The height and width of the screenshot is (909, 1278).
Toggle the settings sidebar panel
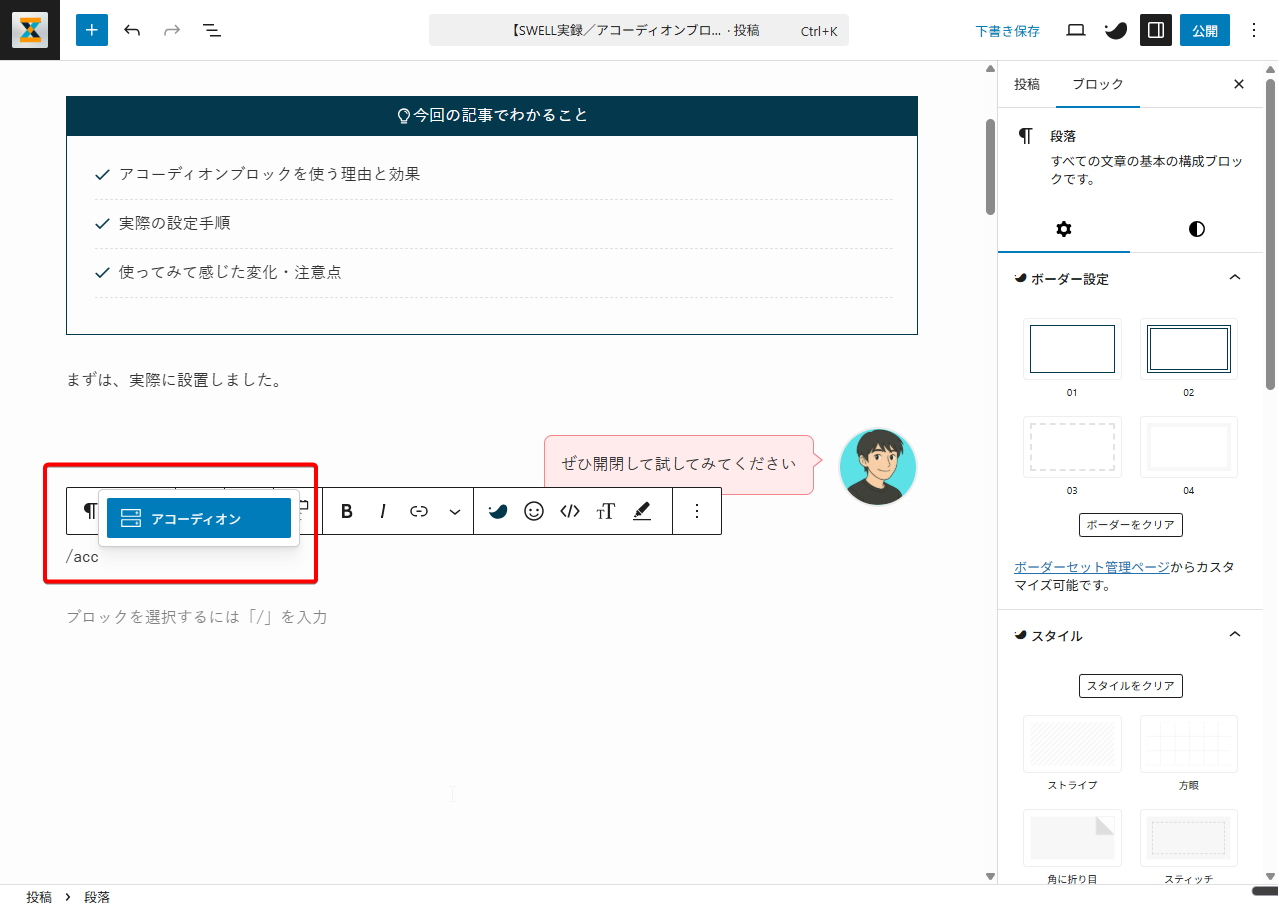[1155, 30]
